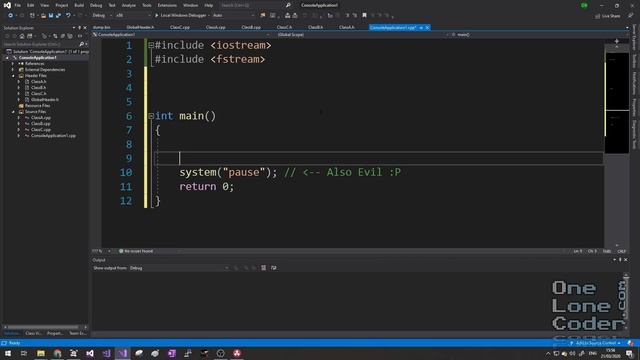This screenshot has width=640, height=360.
Task: Open the File menu
Action: pos(18,5)
